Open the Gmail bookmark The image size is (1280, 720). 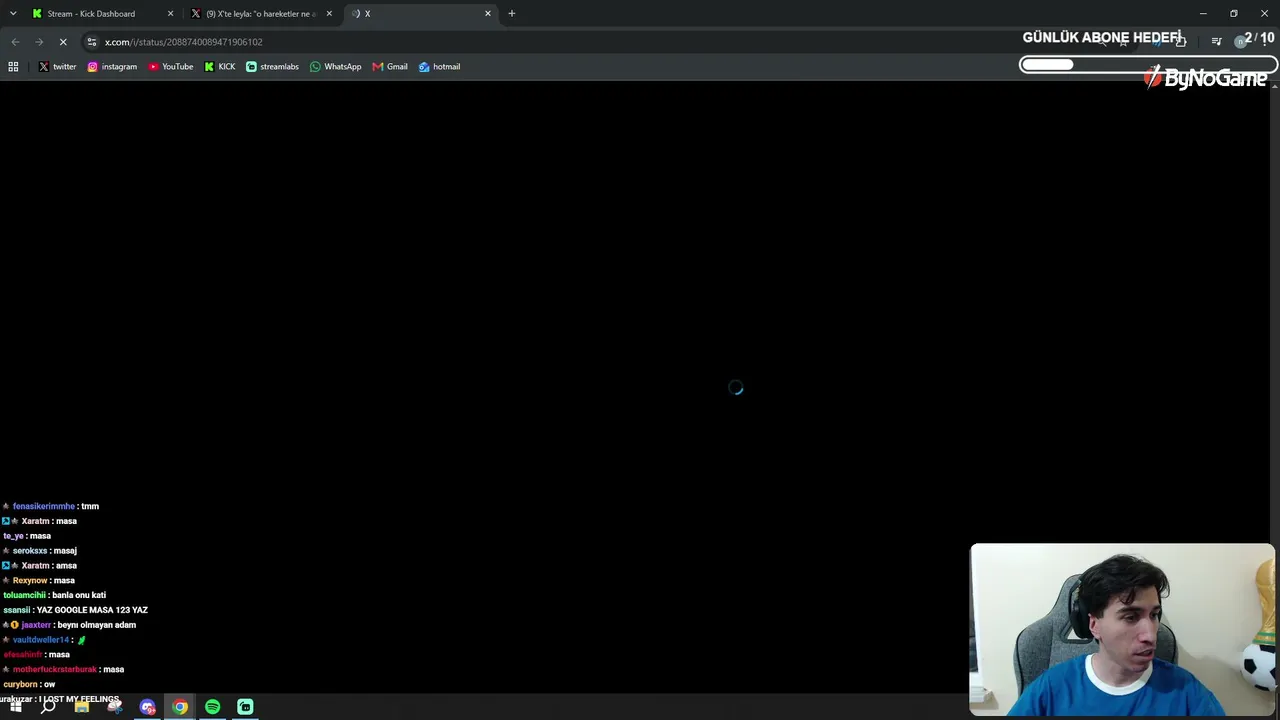click(x=390, y=67)
